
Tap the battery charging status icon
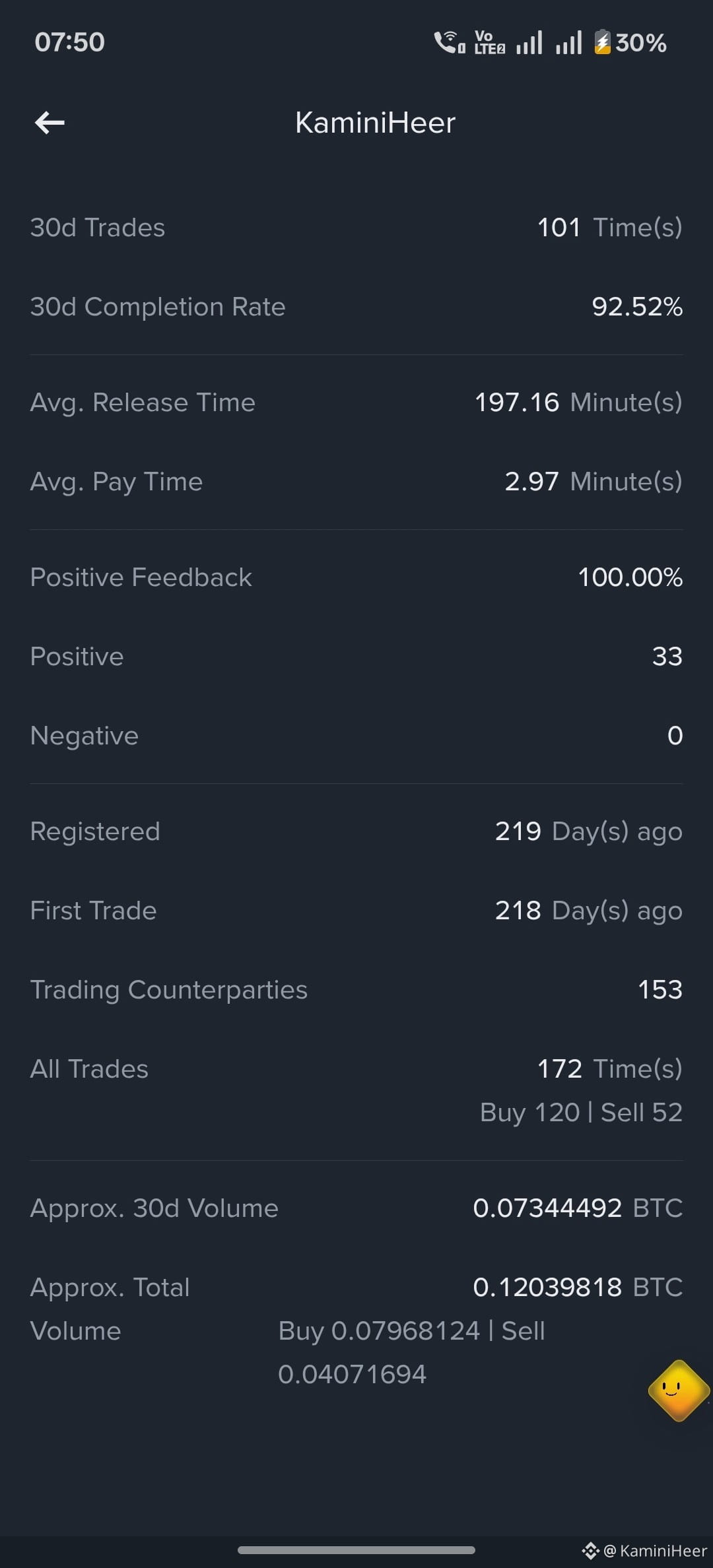click(x=603, y=42)
